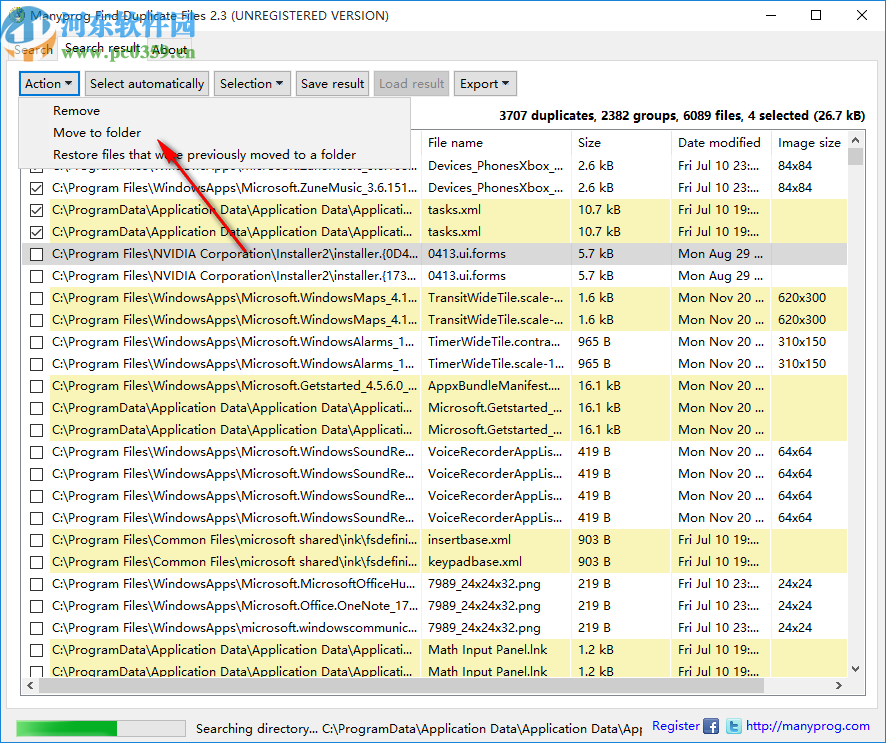Choose Move to folder from the menu
The width and height of the screenshot is (886, 743).
[95, 132]
